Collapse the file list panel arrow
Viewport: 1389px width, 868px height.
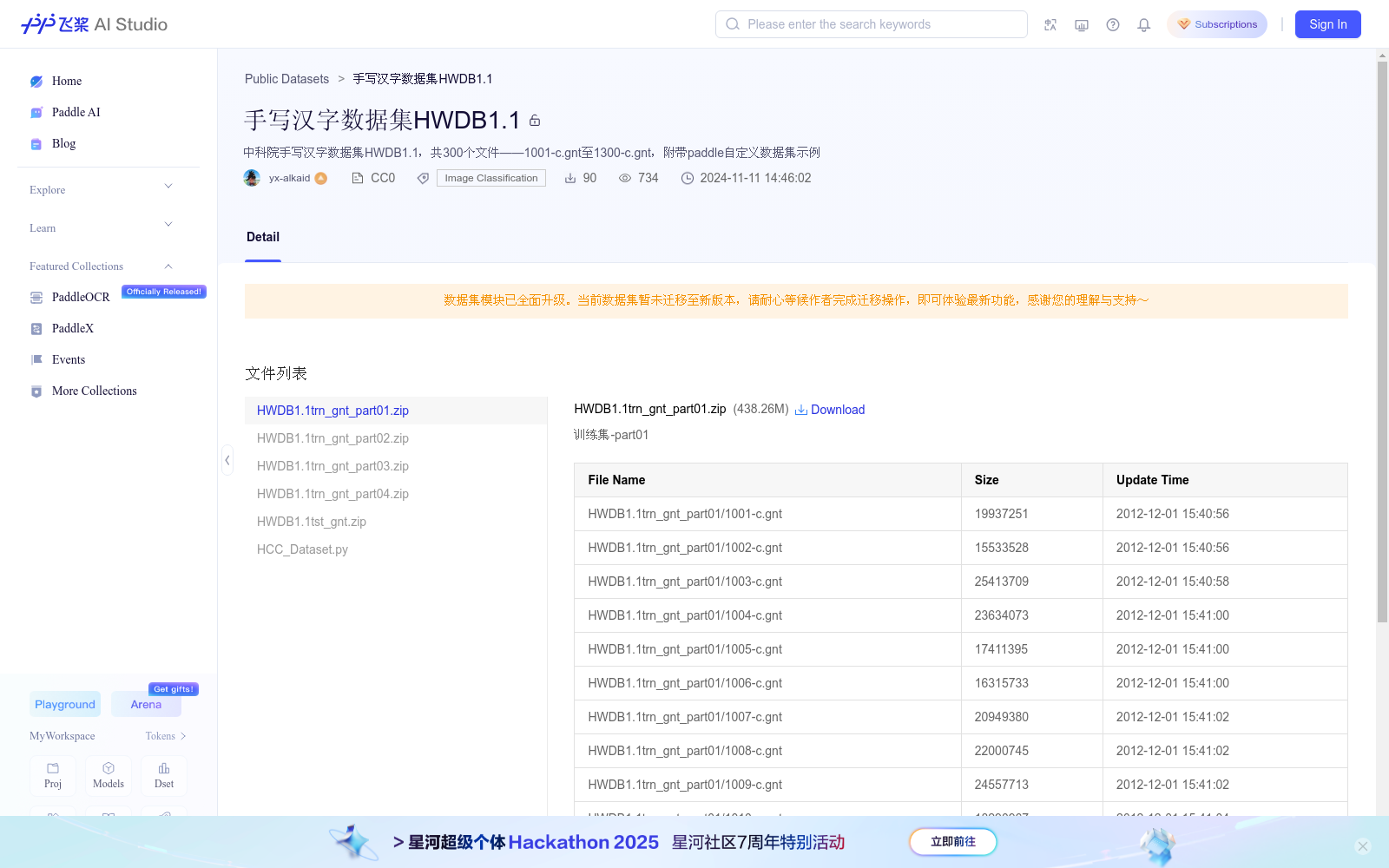click(x=227, y=460)
